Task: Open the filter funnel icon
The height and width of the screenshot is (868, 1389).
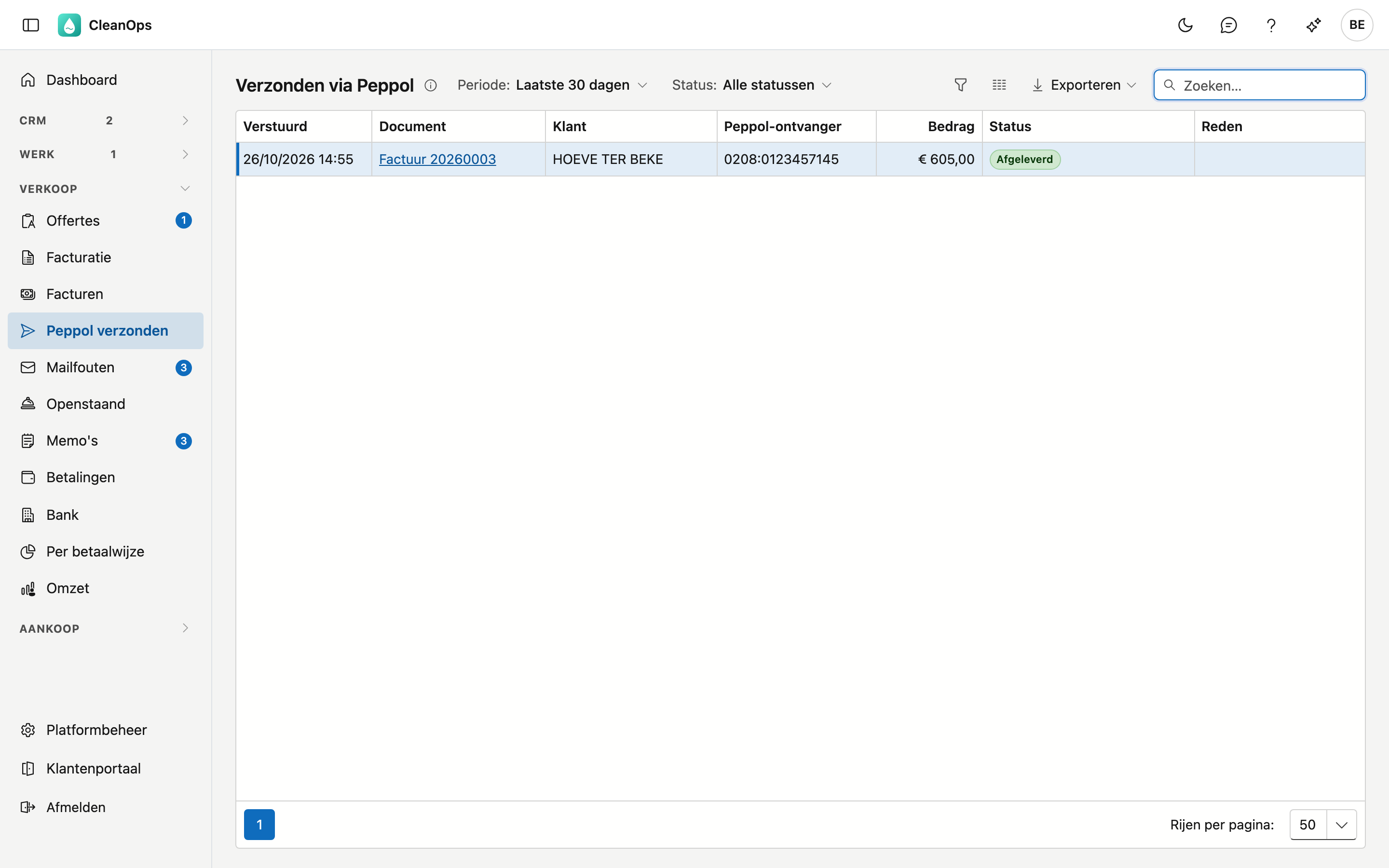Action: (960, 85)
